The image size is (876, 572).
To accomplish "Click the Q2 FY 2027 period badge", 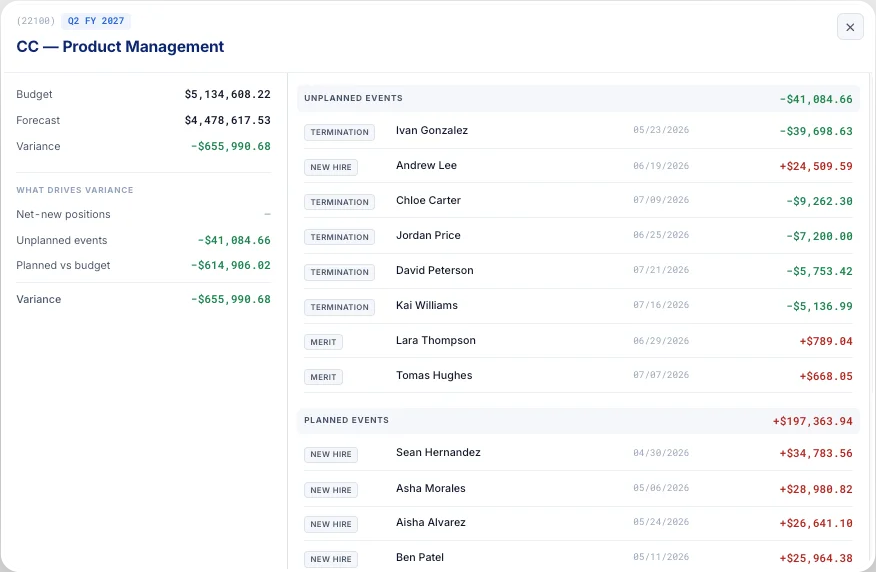I will pos(96,21).
